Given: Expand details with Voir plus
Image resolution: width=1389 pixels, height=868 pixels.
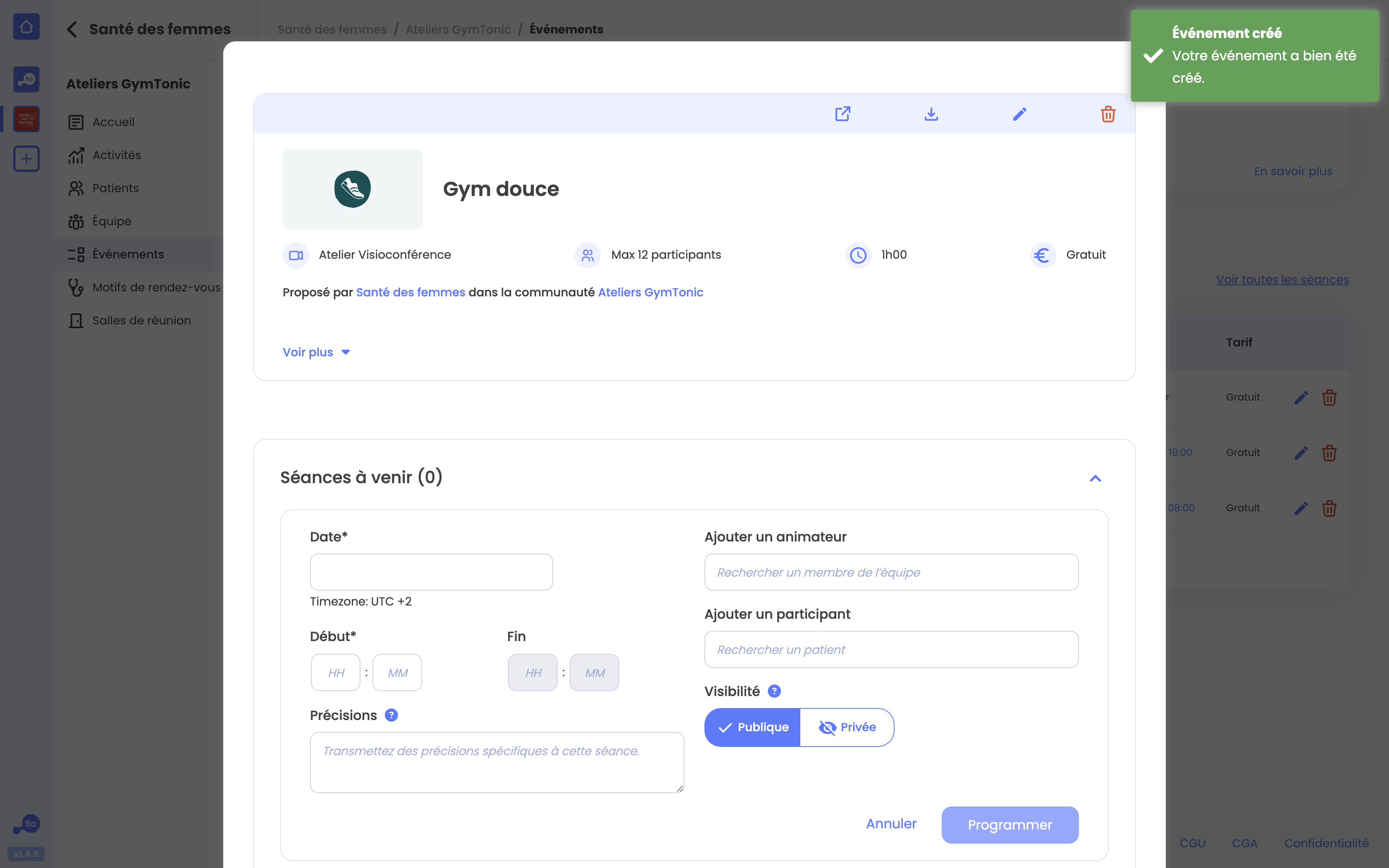Looking at the screenshot, I should pos(316,352).
